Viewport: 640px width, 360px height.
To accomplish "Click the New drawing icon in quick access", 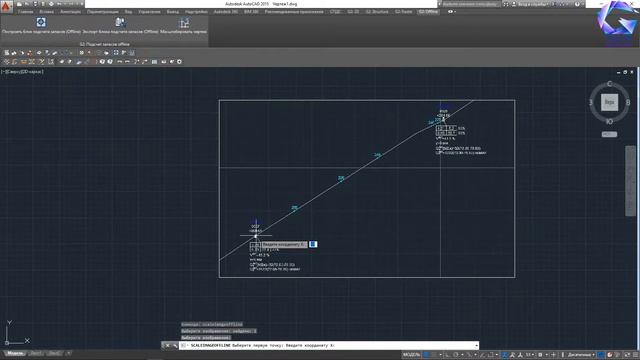I will [19, 4].
